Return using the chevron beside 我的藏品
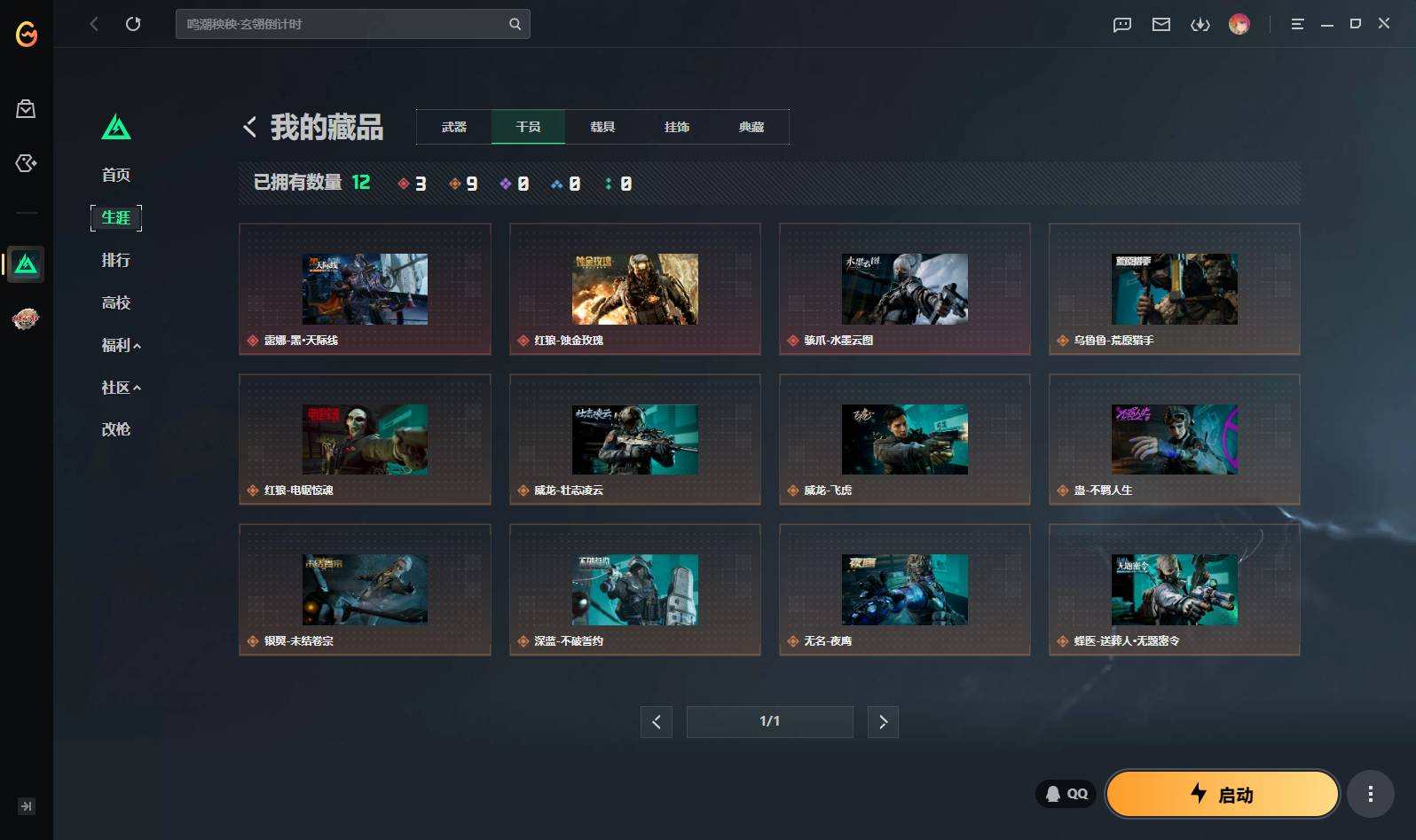Screen dimensions: 1416x840 tap(250, 127)
